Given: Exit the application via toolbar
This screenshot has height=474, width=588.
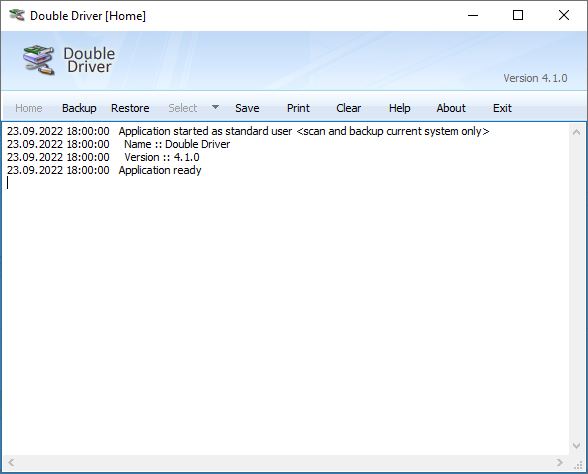Looking at the screenshot, I should (502, 108).
